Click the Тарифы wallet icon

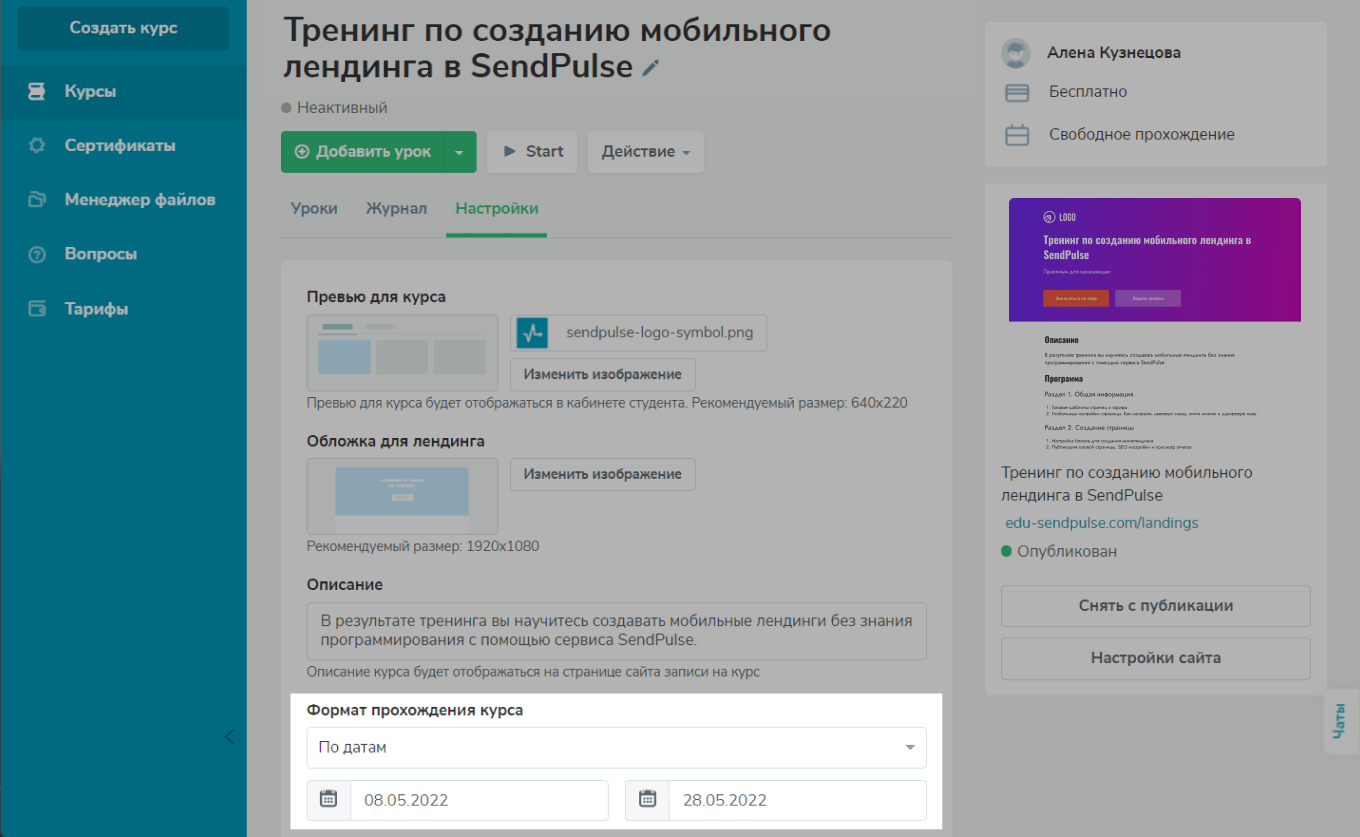37,309
